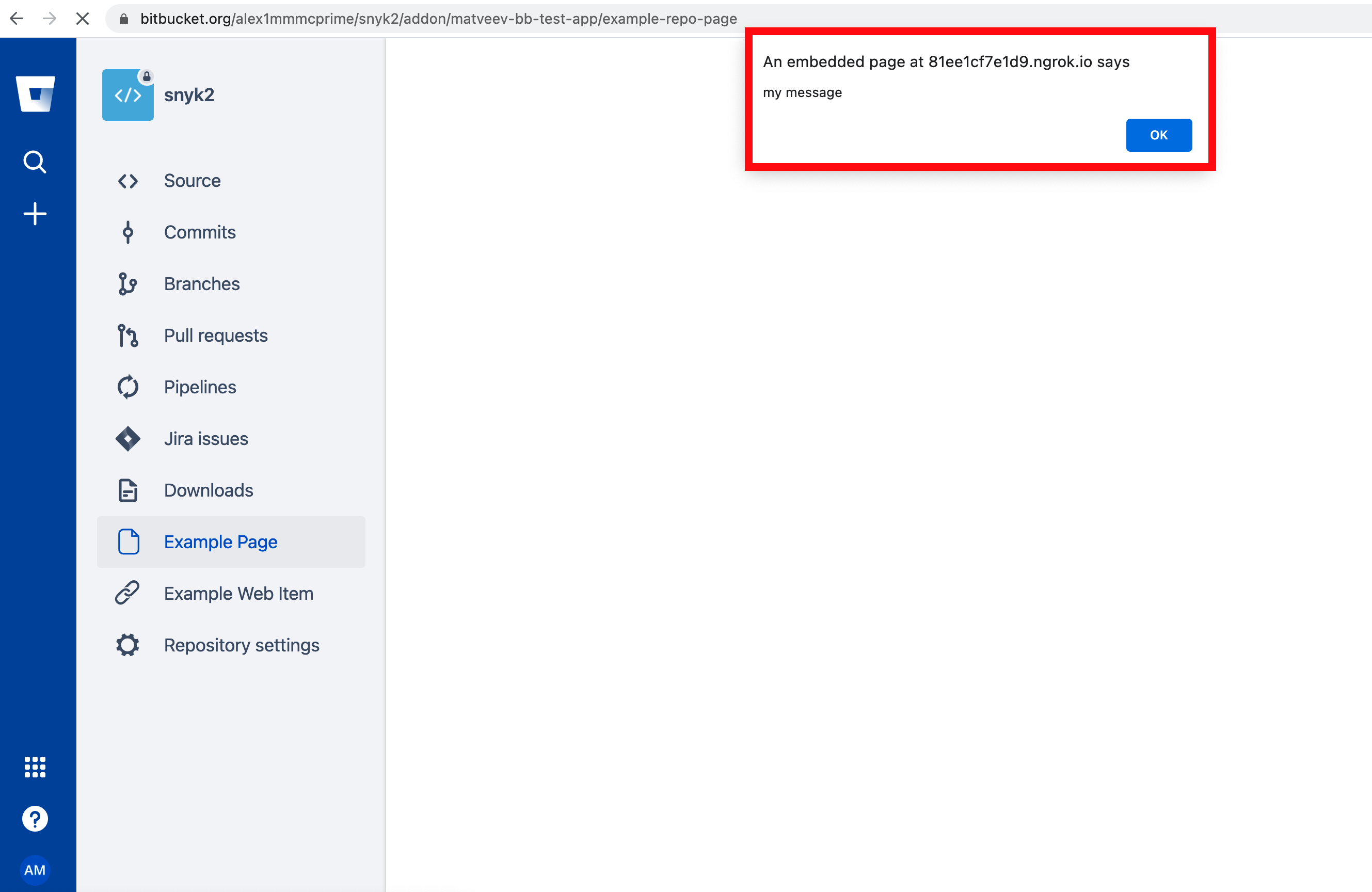Screen dimensions: 1372x892
Task: Open the help question mark icon
Action: (x=35, y=818)
